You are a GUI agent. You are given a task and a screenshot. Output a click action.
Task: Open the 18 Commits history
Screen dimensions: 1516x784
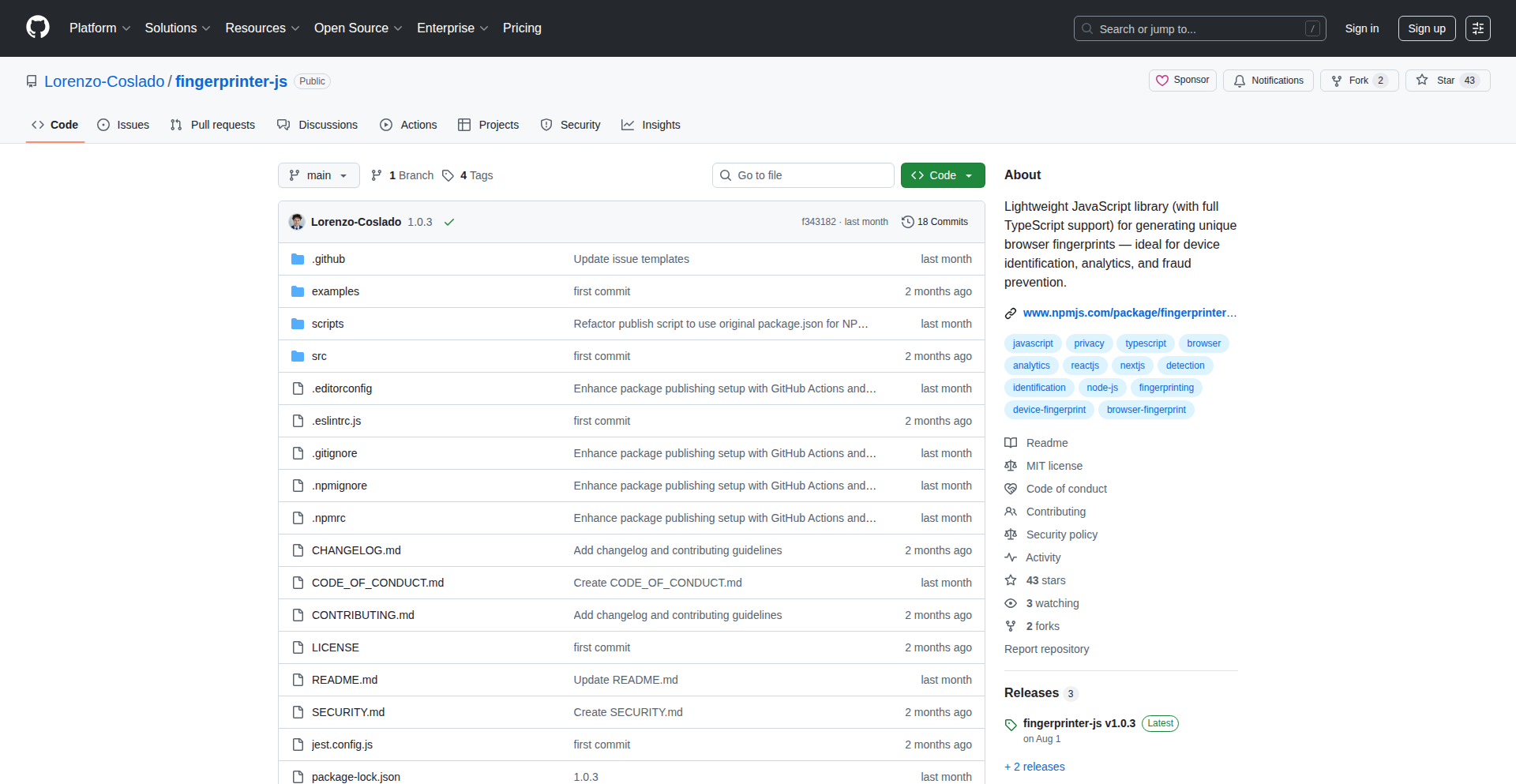[x=935, y=222]
